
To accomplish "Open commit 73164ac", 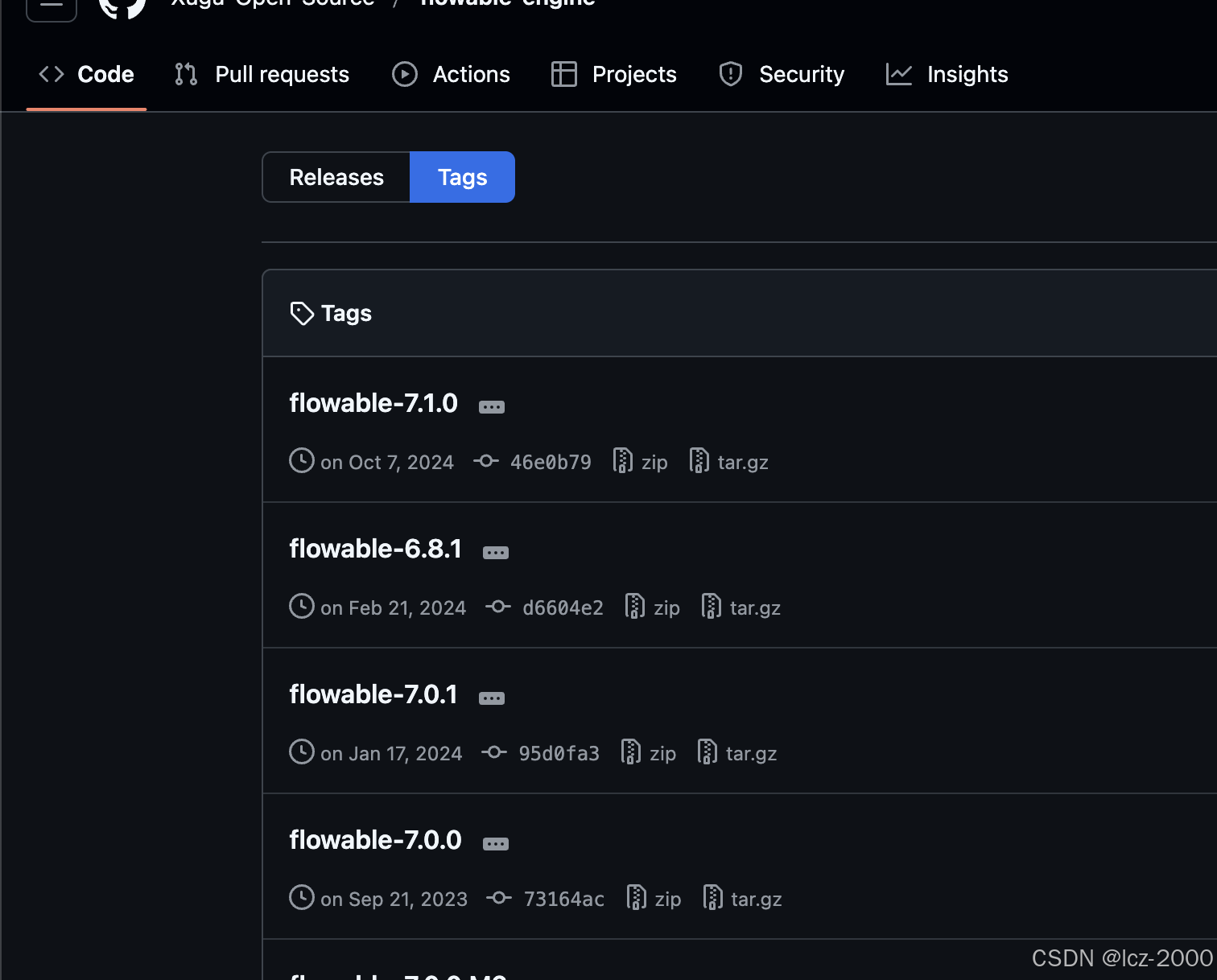I will [x=564, y=900].
